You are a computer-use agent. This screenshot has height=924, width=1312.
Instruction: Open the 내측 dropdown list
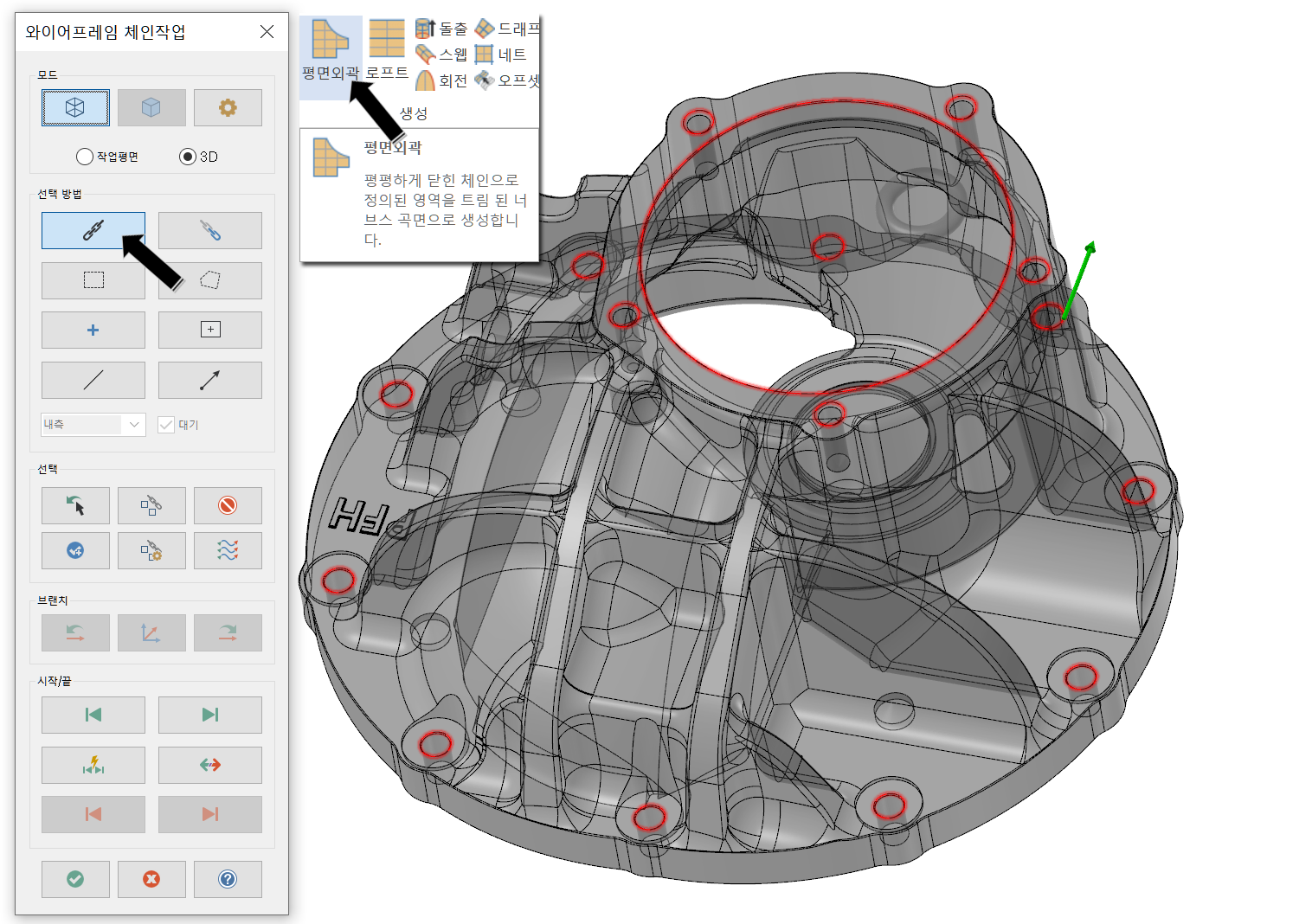(93, 424)
